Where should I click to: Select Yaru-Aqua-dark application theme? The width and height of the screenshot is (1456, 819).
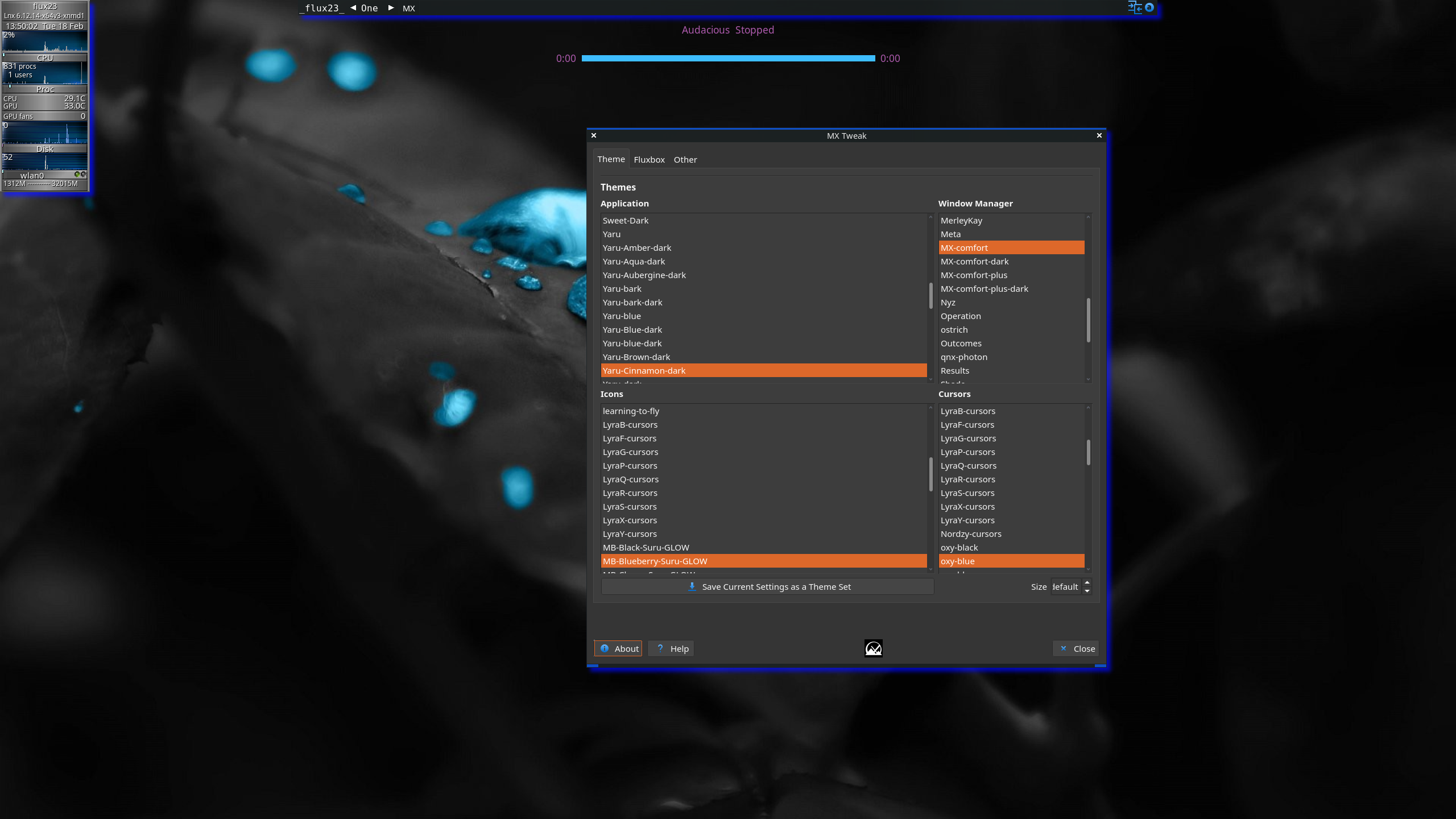pos(634,262)
